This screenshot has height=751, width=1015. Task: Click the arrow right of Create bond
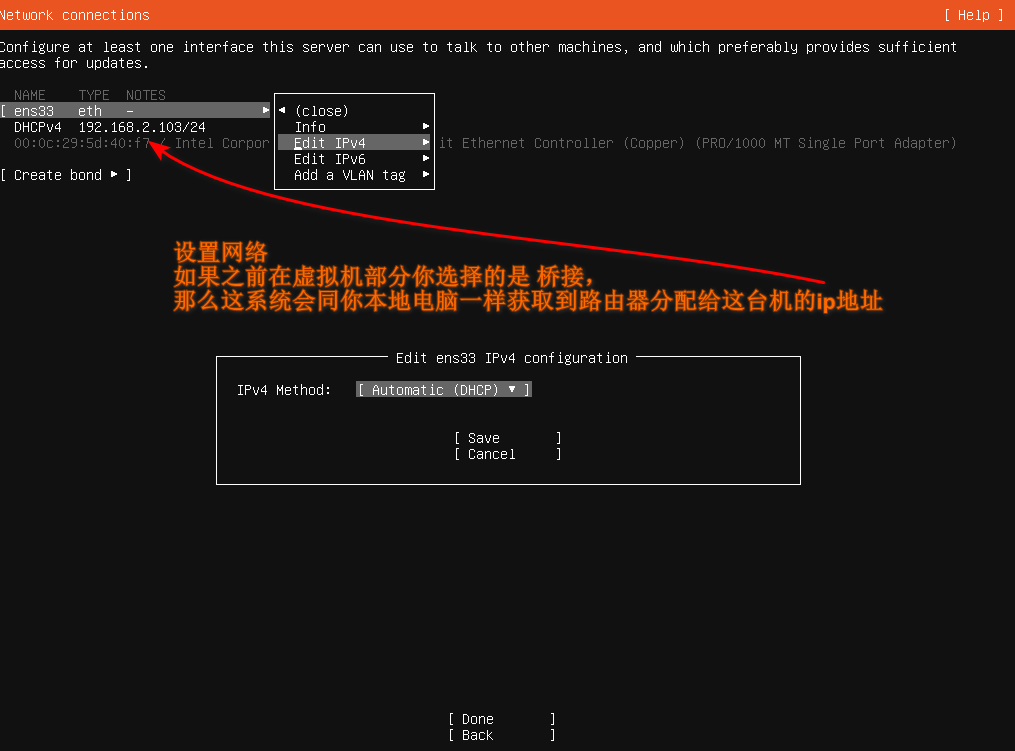114,175
